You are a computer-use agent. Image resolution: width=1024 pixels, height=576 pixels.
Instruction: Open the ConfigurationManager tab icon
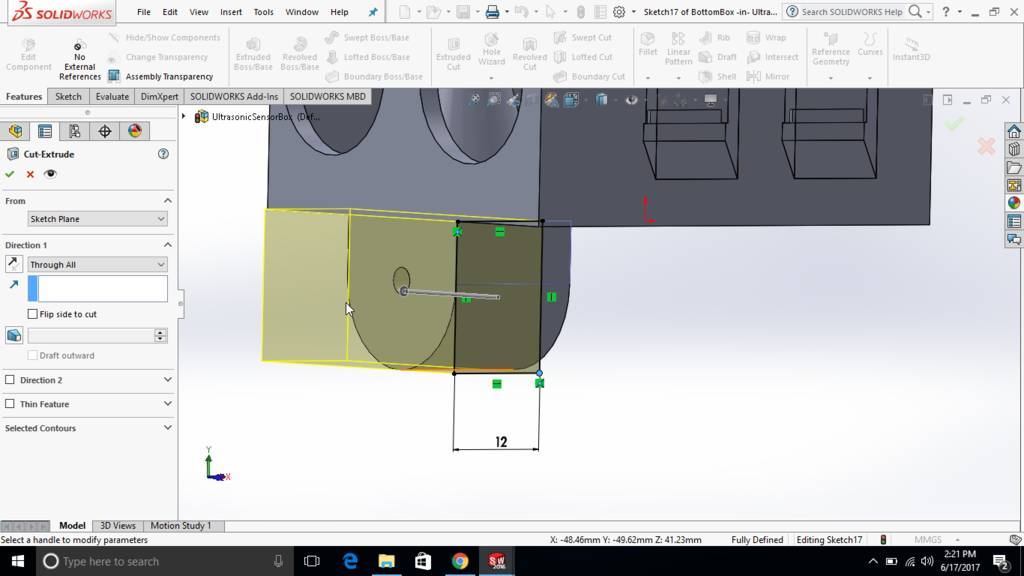pyautogui.click(x=75, y=131)
